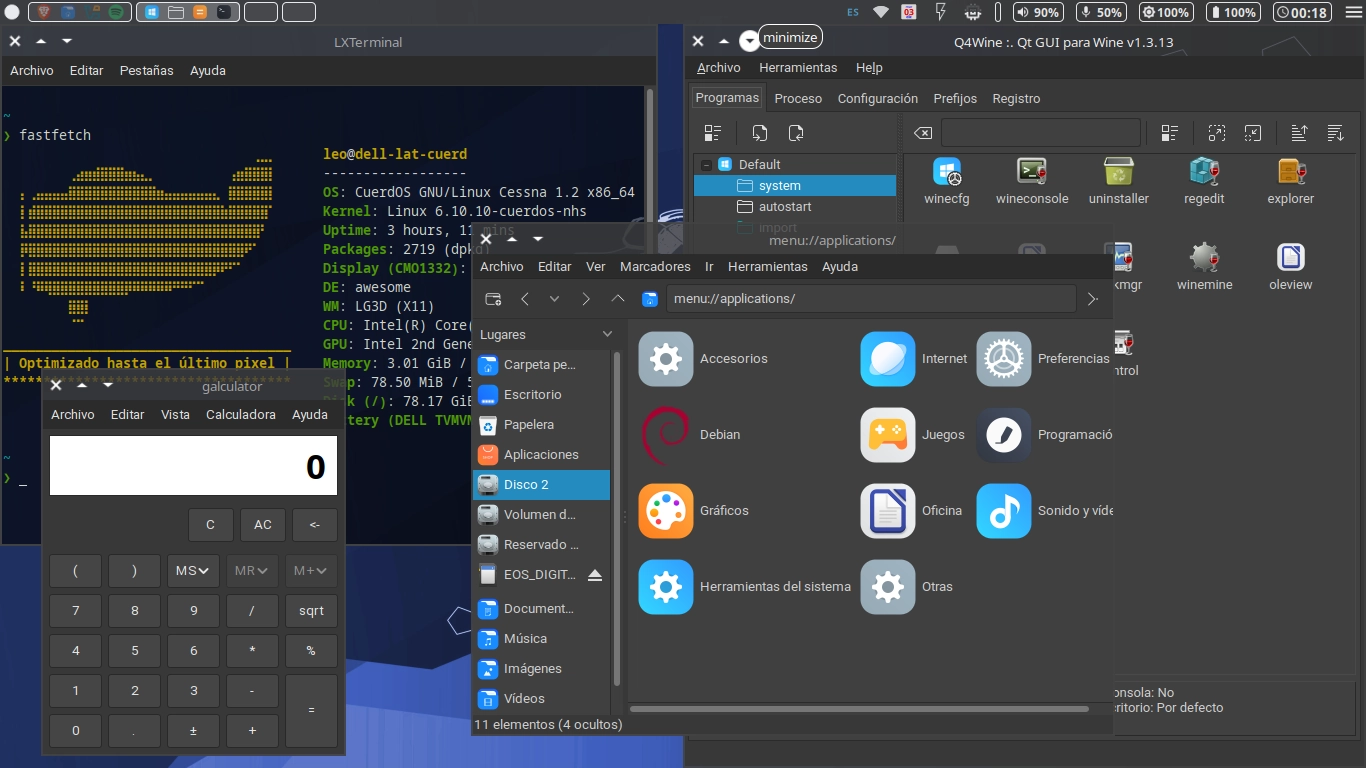Screen dimensions: 1366x768
Task: Open Spotify from the taskbar
Action: [x=114, y=12]
